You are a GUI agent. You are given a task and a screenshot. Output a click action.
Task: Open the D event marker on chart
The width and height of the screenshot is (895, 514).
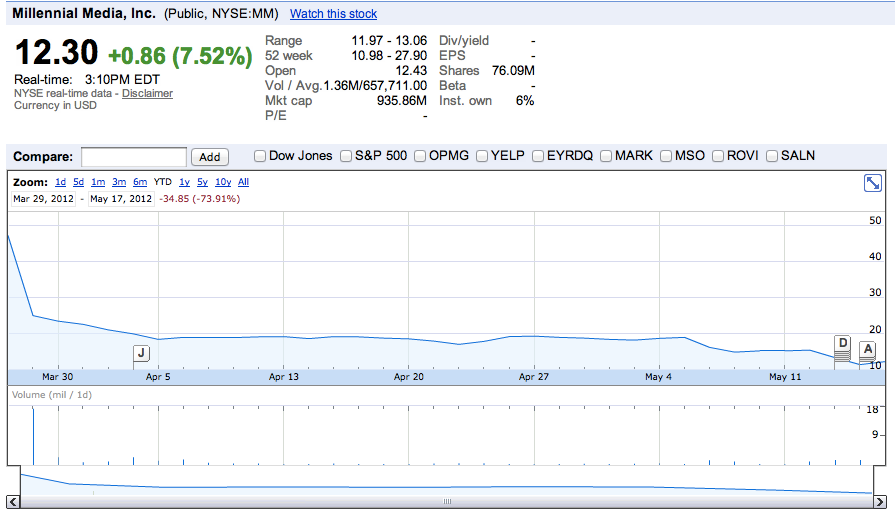tap(843, 344)
